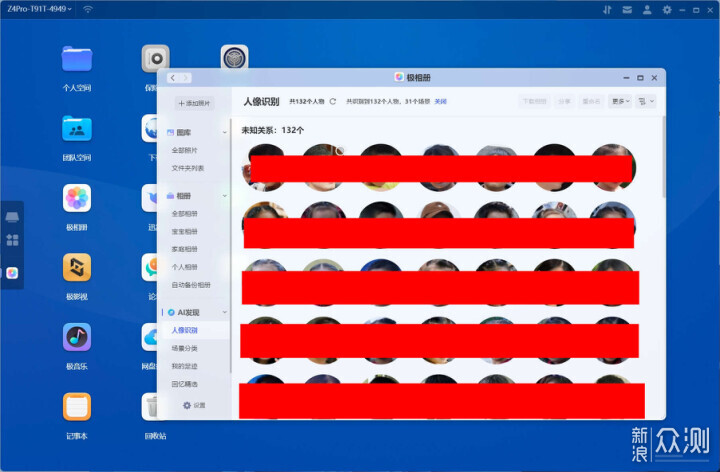Viewport: 720px width, 472px height.
Task: Open the system settings gear in top bar
Action: (x=667, y=10)
